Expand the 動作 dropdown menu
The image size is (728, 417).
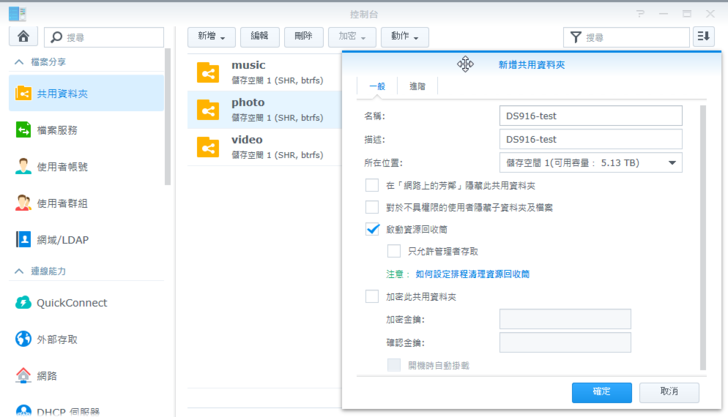tap(405, 37)
